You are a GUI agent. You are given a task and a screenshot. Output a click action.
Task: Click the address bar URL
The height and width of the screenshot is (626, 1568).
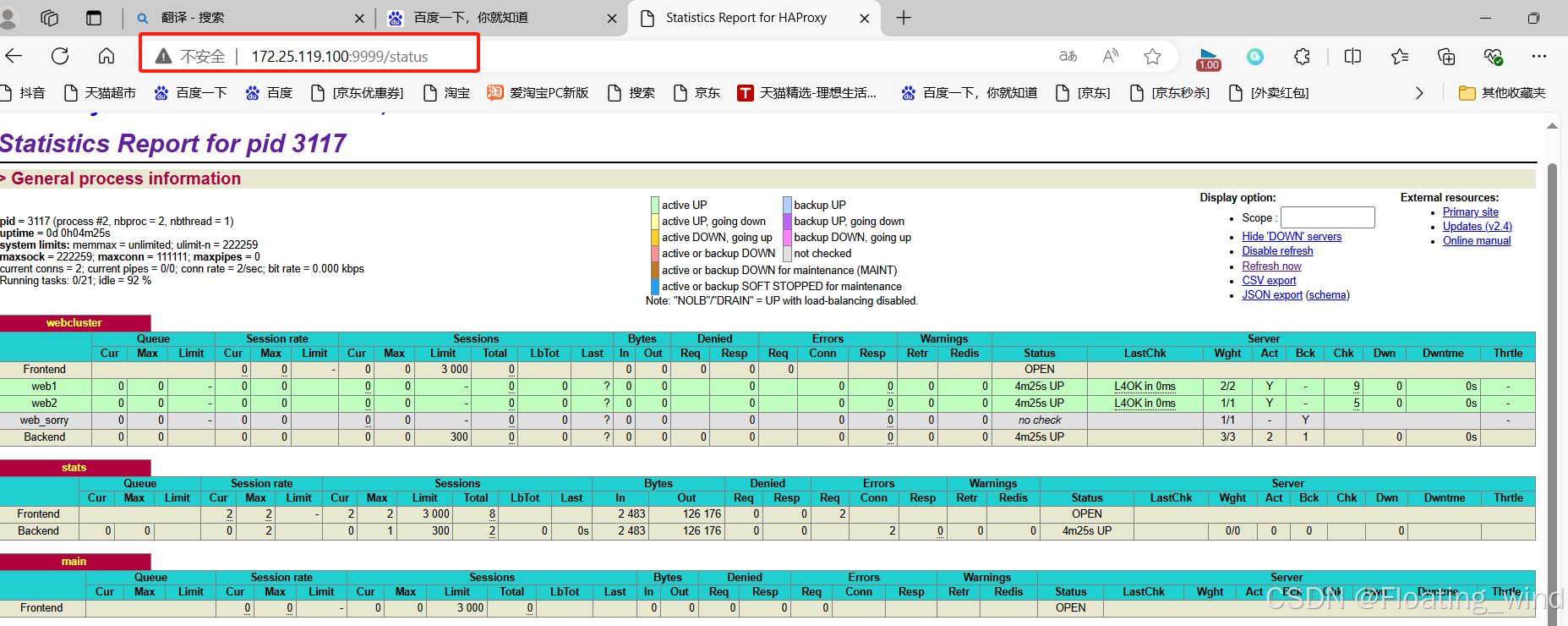tap(340, 57)
